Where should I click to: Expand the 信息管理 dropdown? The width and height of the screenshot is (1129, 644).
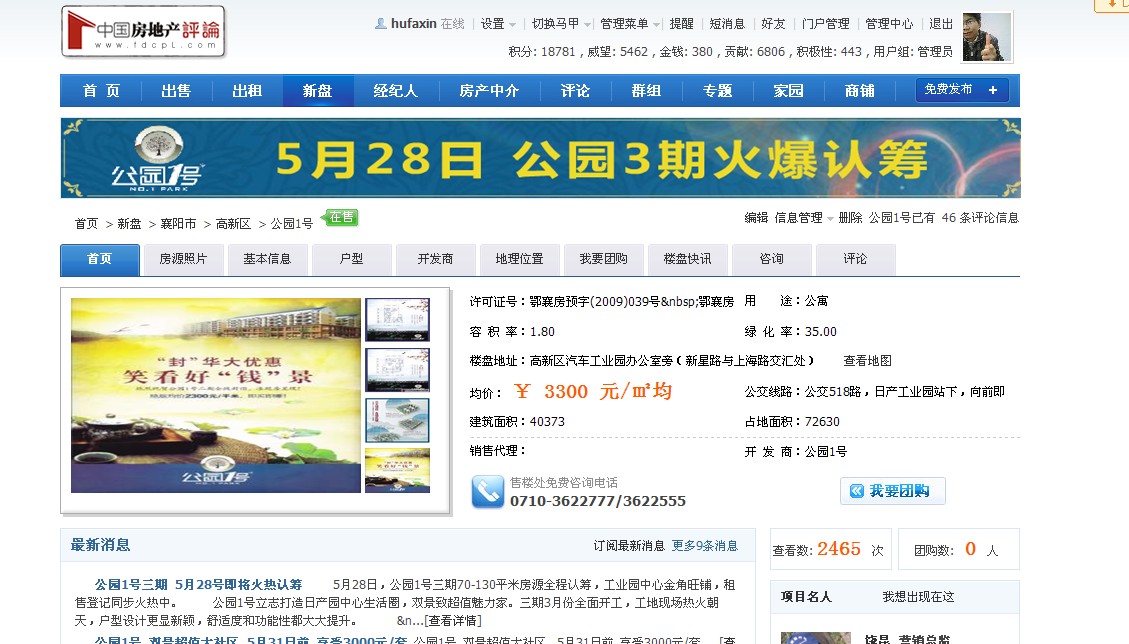[x=804, y=218]
